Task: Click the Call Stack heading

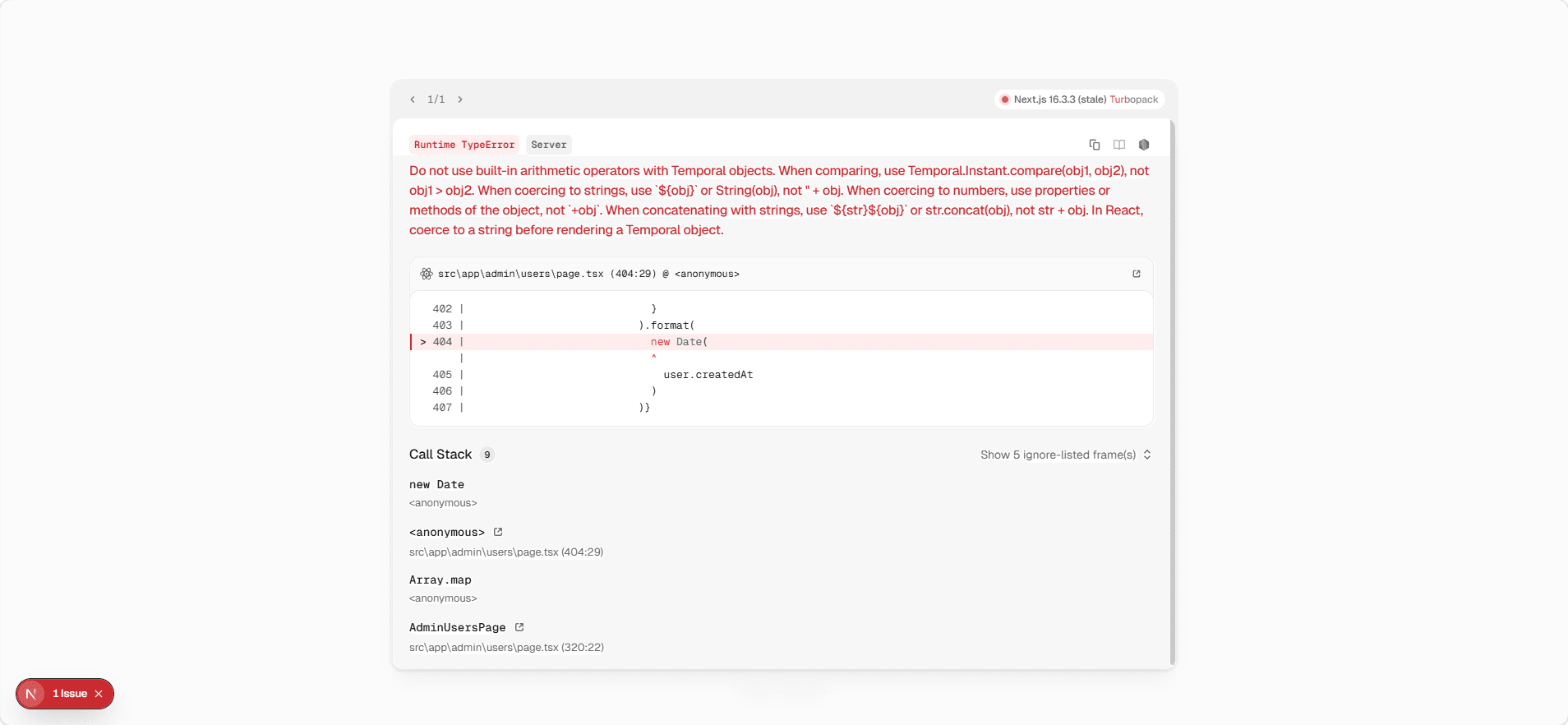Action: click(440, 455)
